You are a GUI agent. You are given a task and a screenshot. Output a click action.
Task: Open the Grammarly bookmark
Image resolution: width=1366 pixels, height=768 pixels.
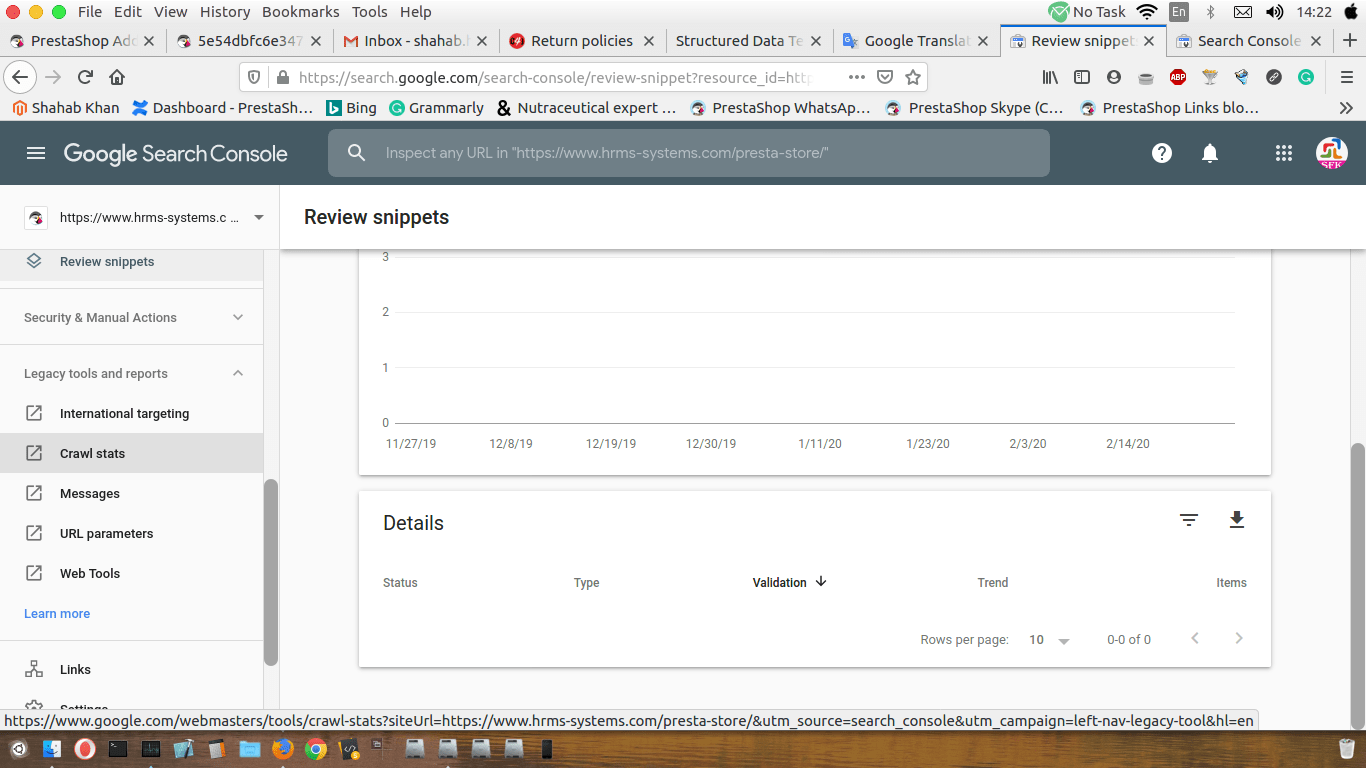click(436, 108)
